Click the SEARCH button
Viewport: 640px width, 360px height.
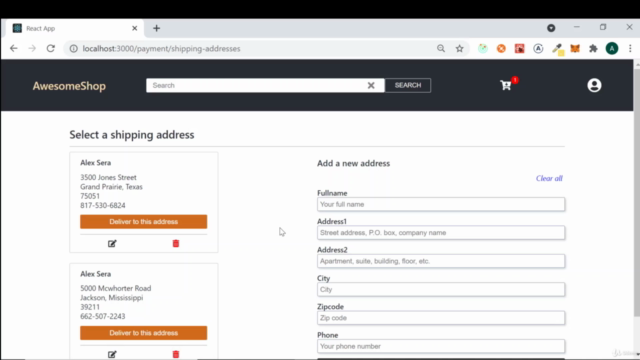pos(408,85)
